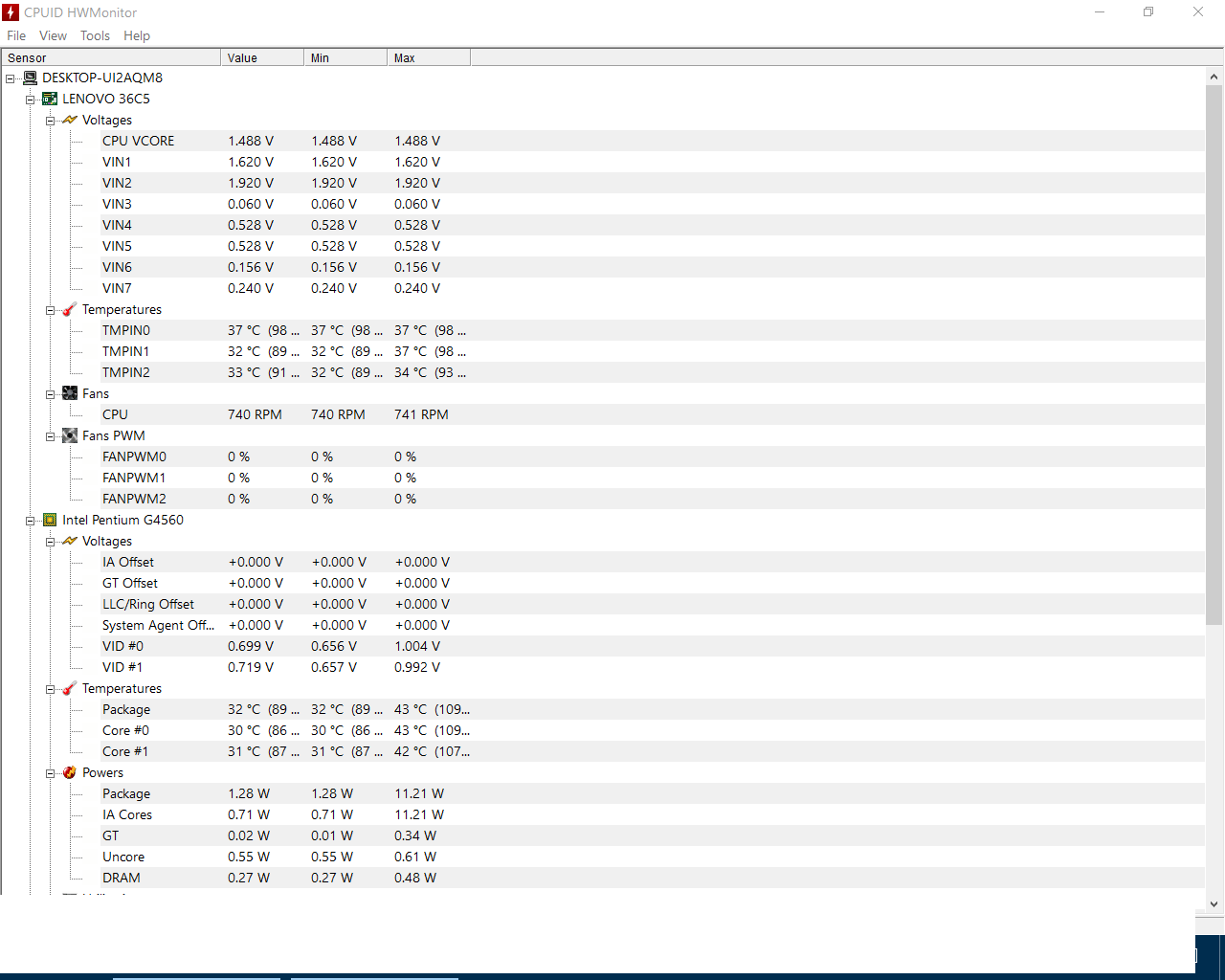Select the DRAM power row
Viewport: 1225px width, 980px height.
click(x=651, y=878)
